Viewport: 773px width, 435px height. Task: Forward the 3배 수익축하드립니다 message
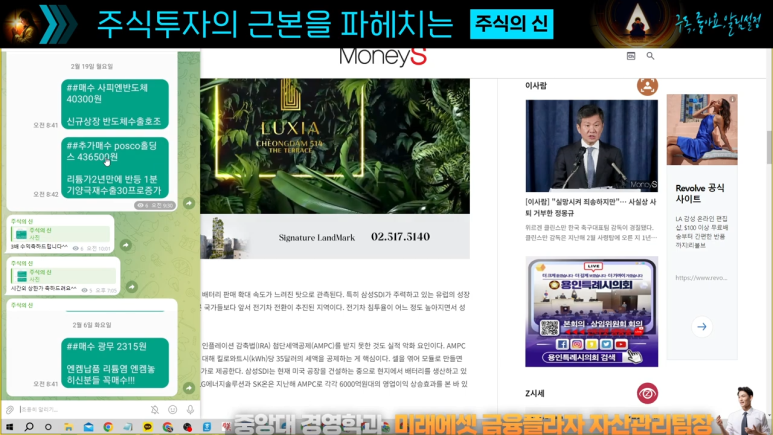pos(126,245)
